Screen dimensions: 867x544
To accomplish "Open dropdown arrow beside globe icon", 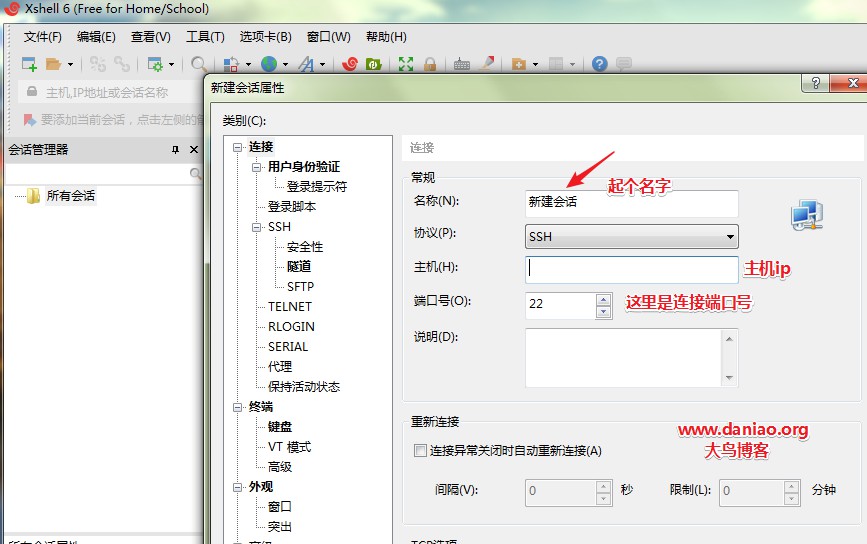I will tap(285, 65).
